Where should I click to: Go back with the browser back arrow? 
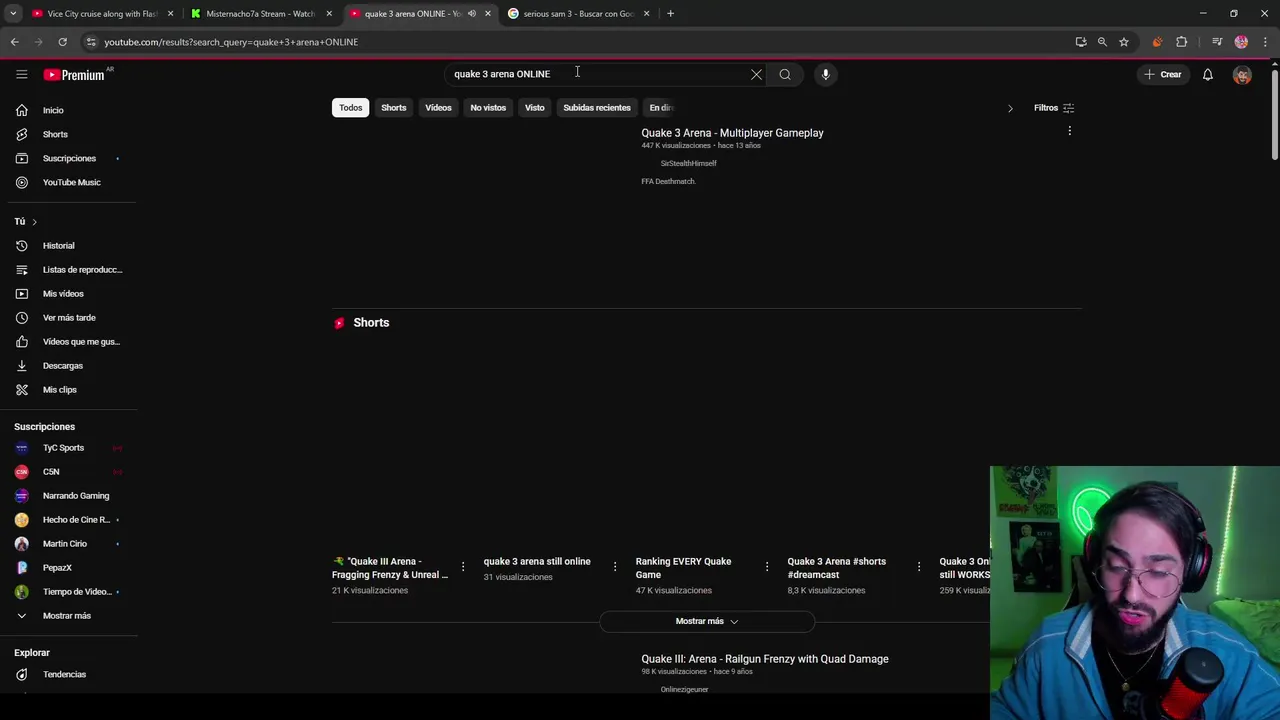14,42
